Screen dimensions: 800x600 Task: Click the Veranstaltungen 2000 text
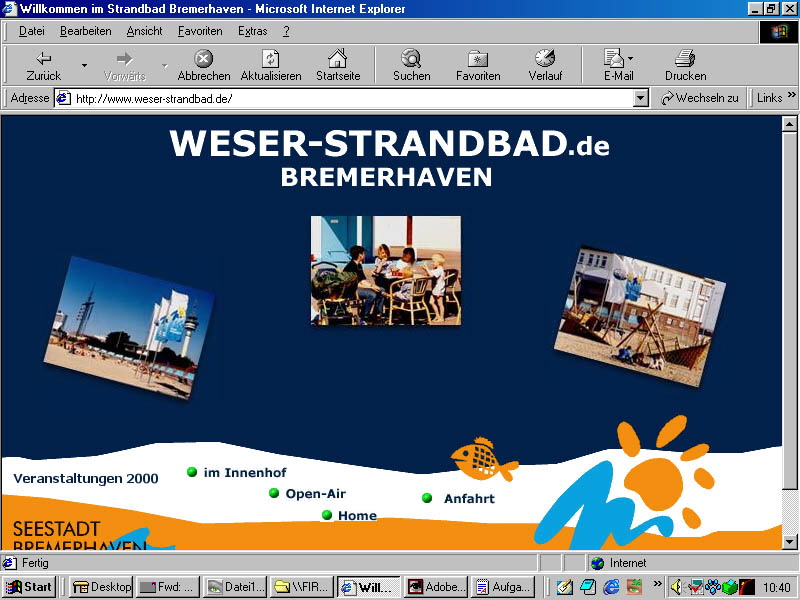tap(86, 479)
